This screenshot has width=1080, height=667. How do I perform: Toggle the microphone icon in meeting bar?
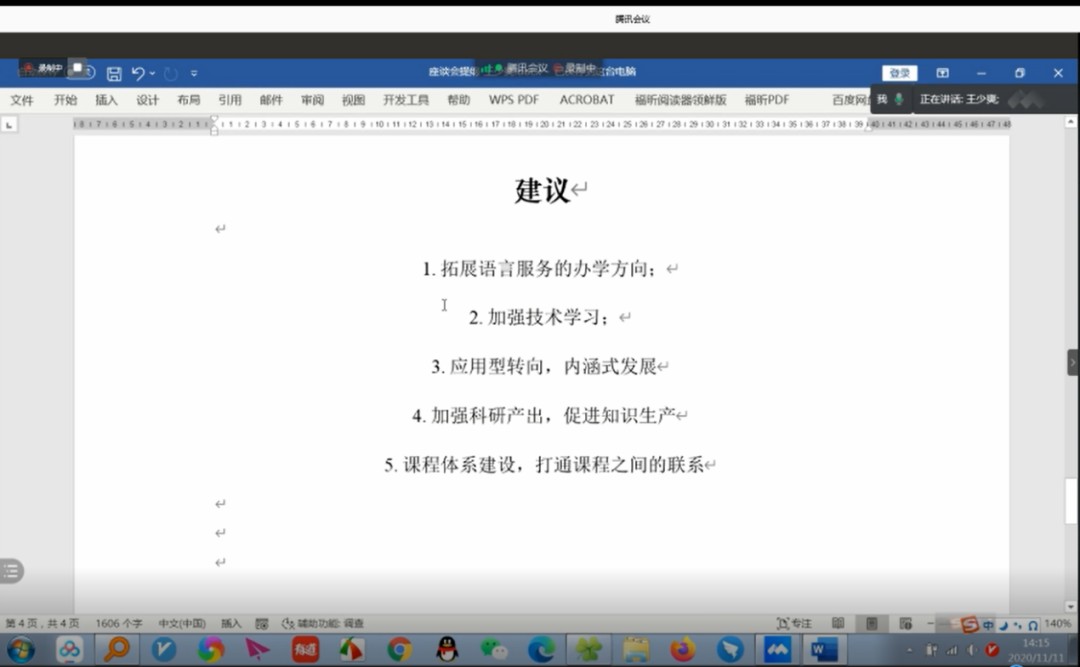pos(899,99)
